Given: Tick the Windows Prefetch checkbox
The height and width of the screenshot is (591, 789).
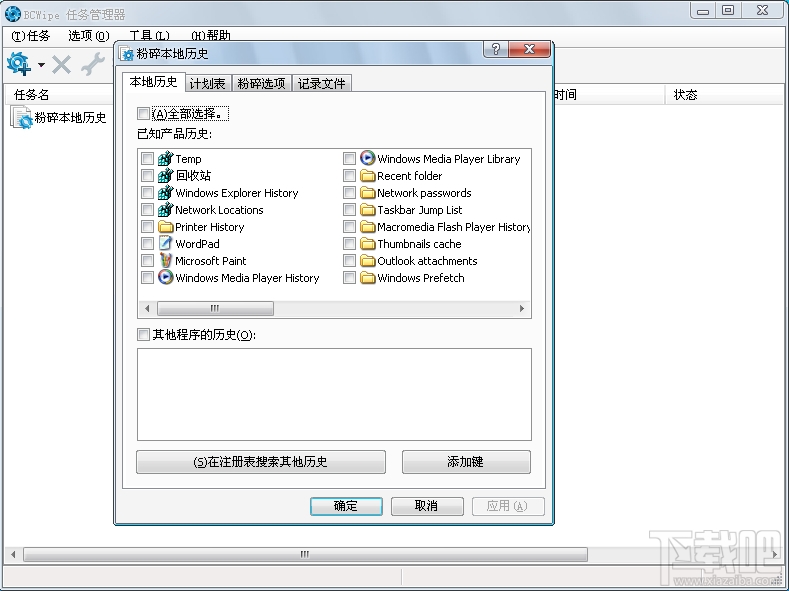Looking at the screenshot, I should tap(349, 278).
